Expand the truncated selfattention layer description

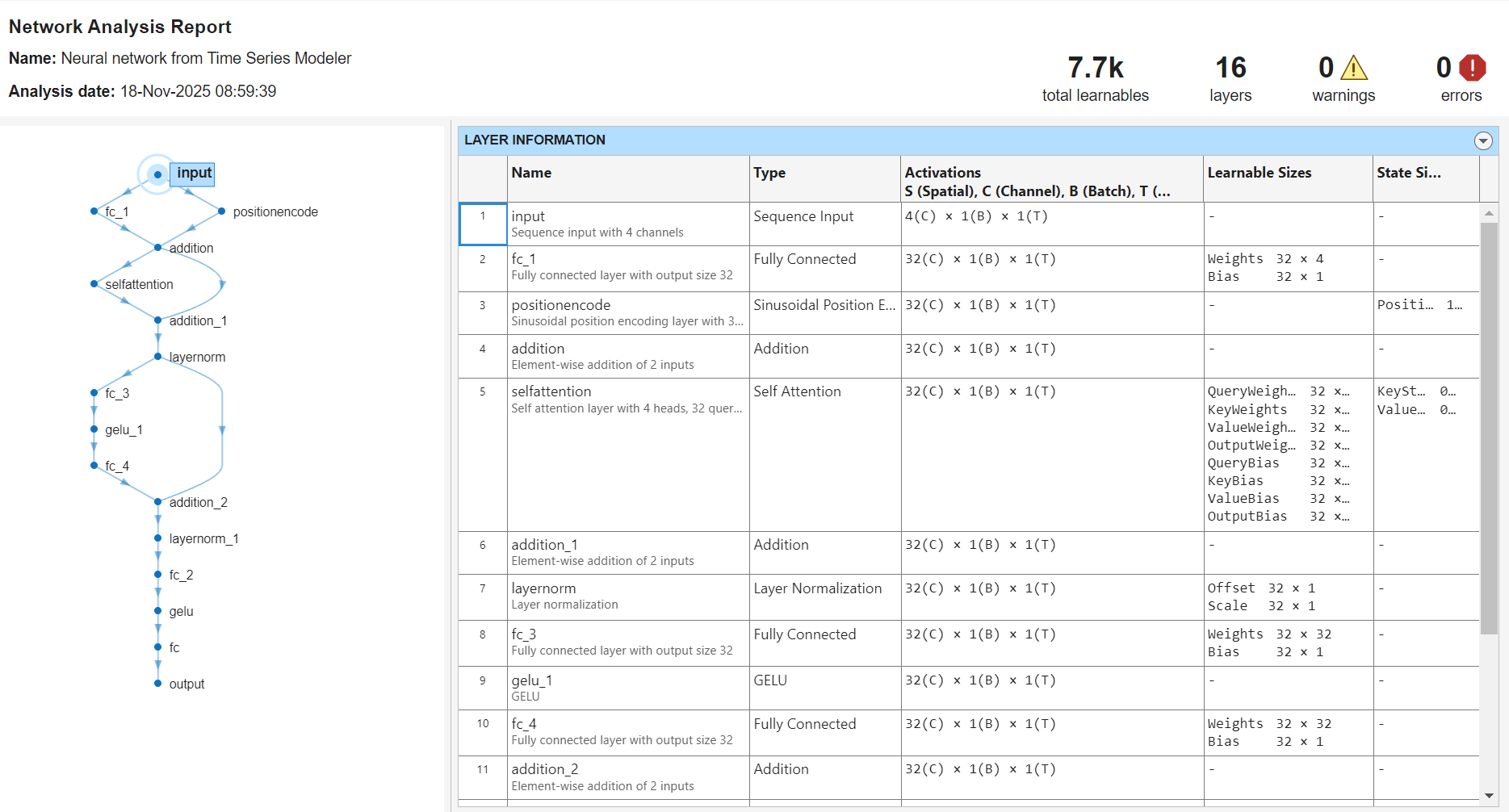(737, 408)
